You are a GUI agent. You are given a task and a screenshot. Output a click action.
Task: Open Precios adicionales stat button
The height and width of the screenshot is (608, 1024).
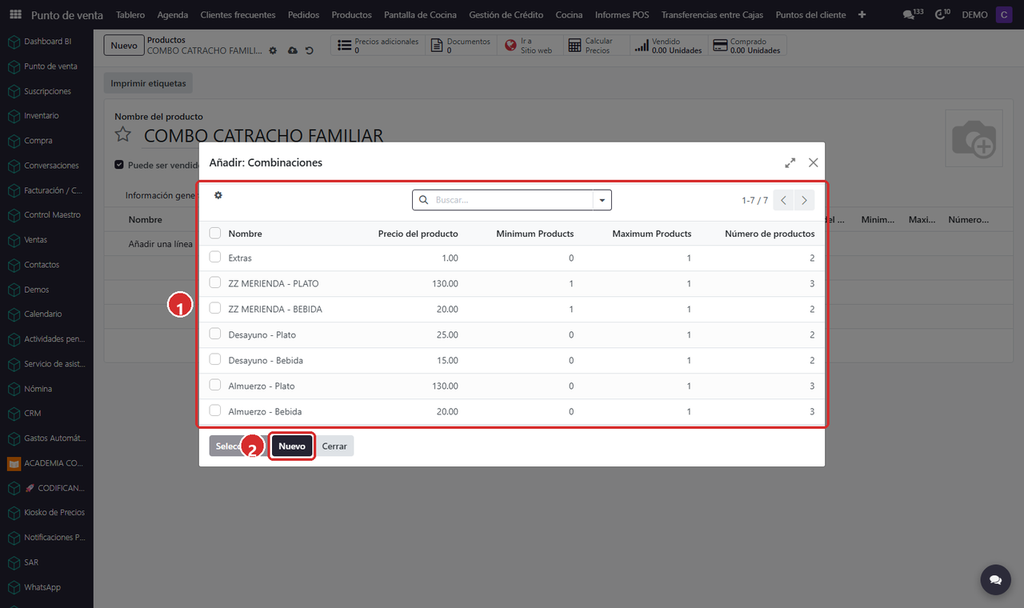(x=378, y=45)
